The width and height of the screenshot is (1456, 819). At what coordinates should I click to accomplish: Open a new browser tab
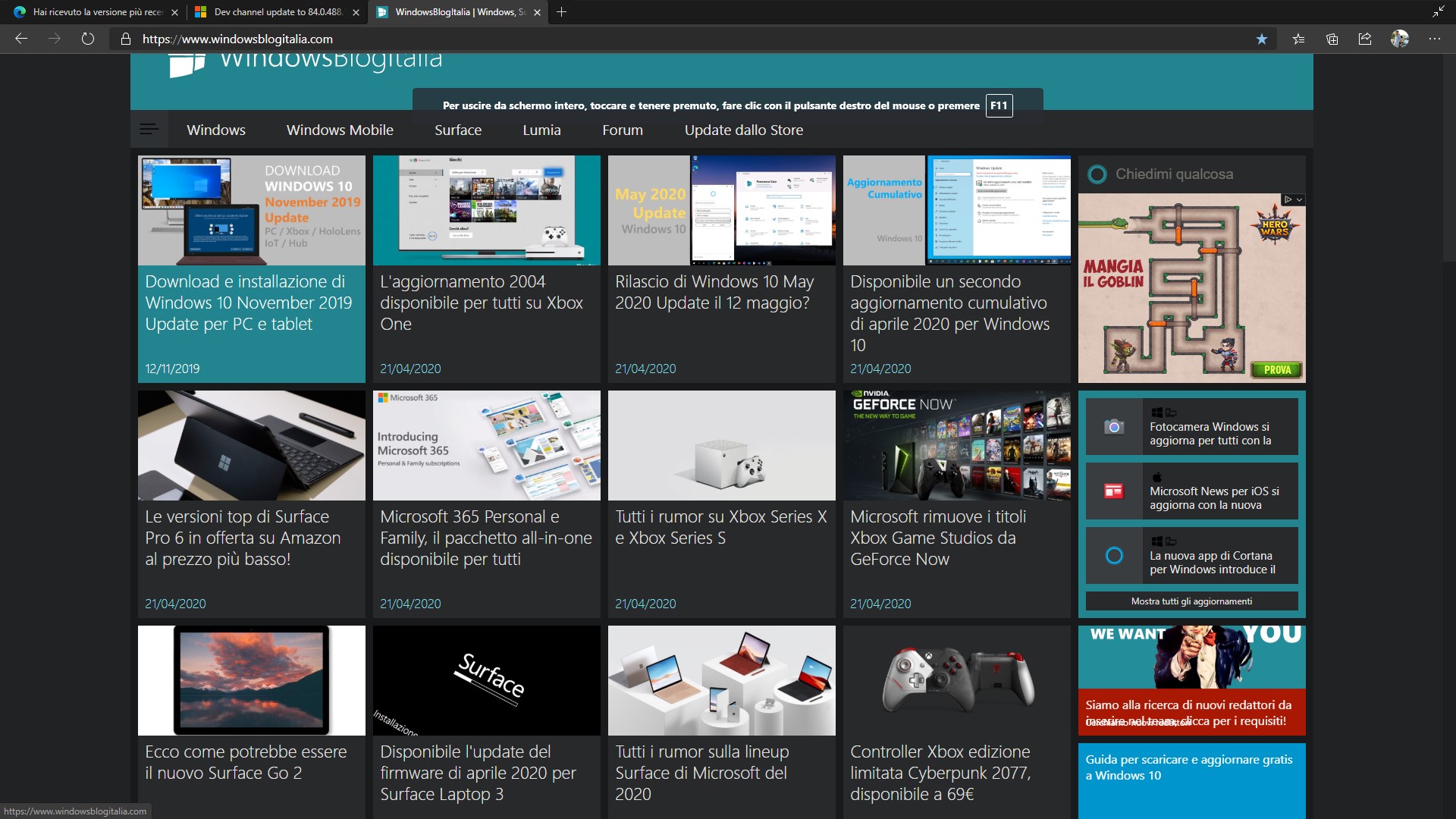tap(561, 12)
